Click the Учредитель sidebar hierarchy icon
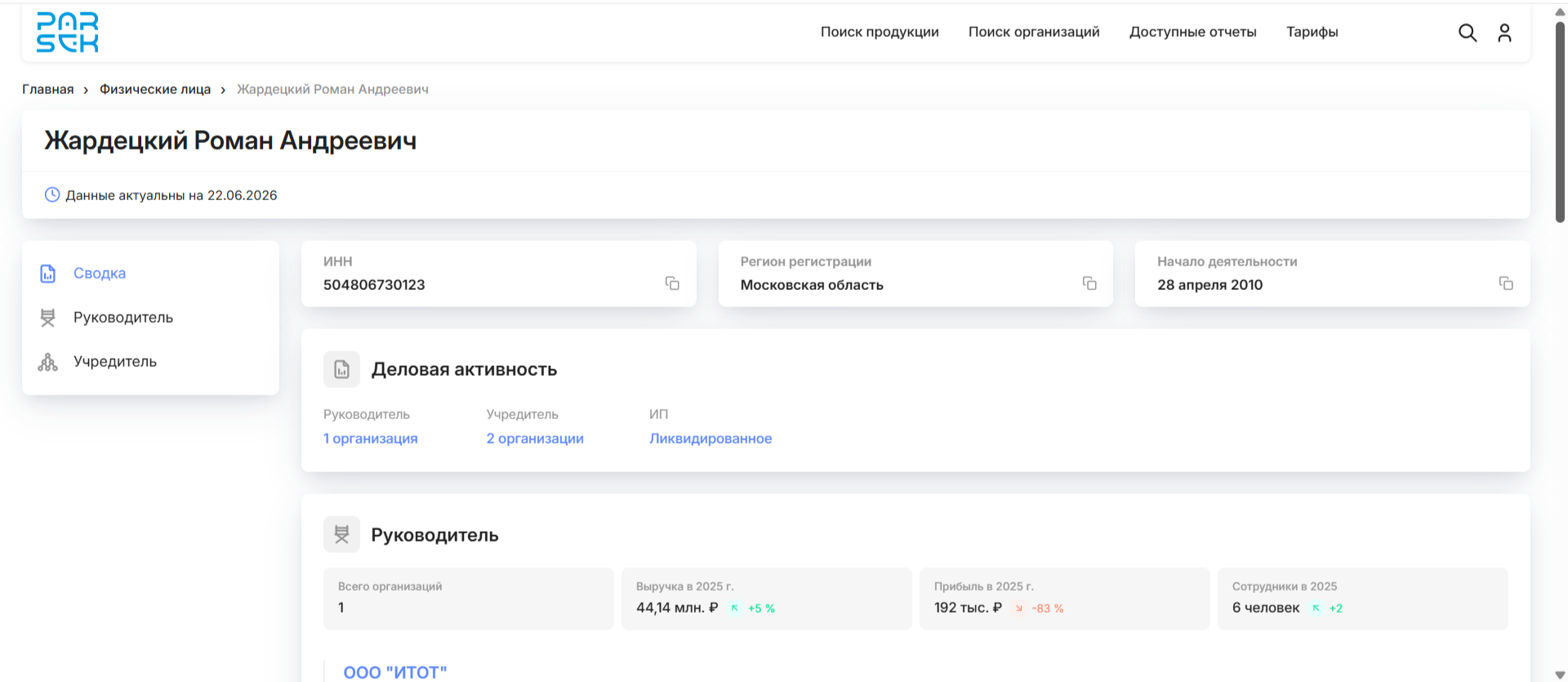 [x=48, y=362]
